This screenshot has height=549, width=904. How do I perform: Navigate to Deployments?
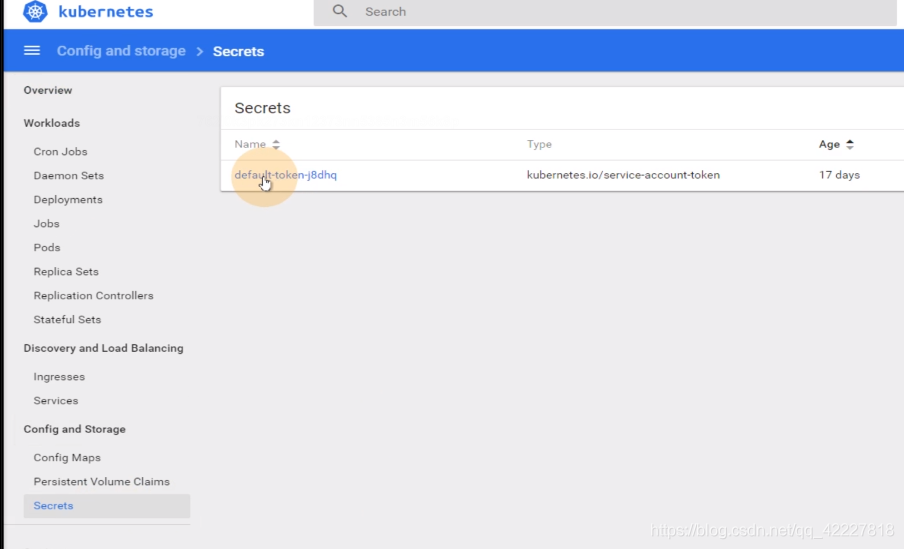68,200
